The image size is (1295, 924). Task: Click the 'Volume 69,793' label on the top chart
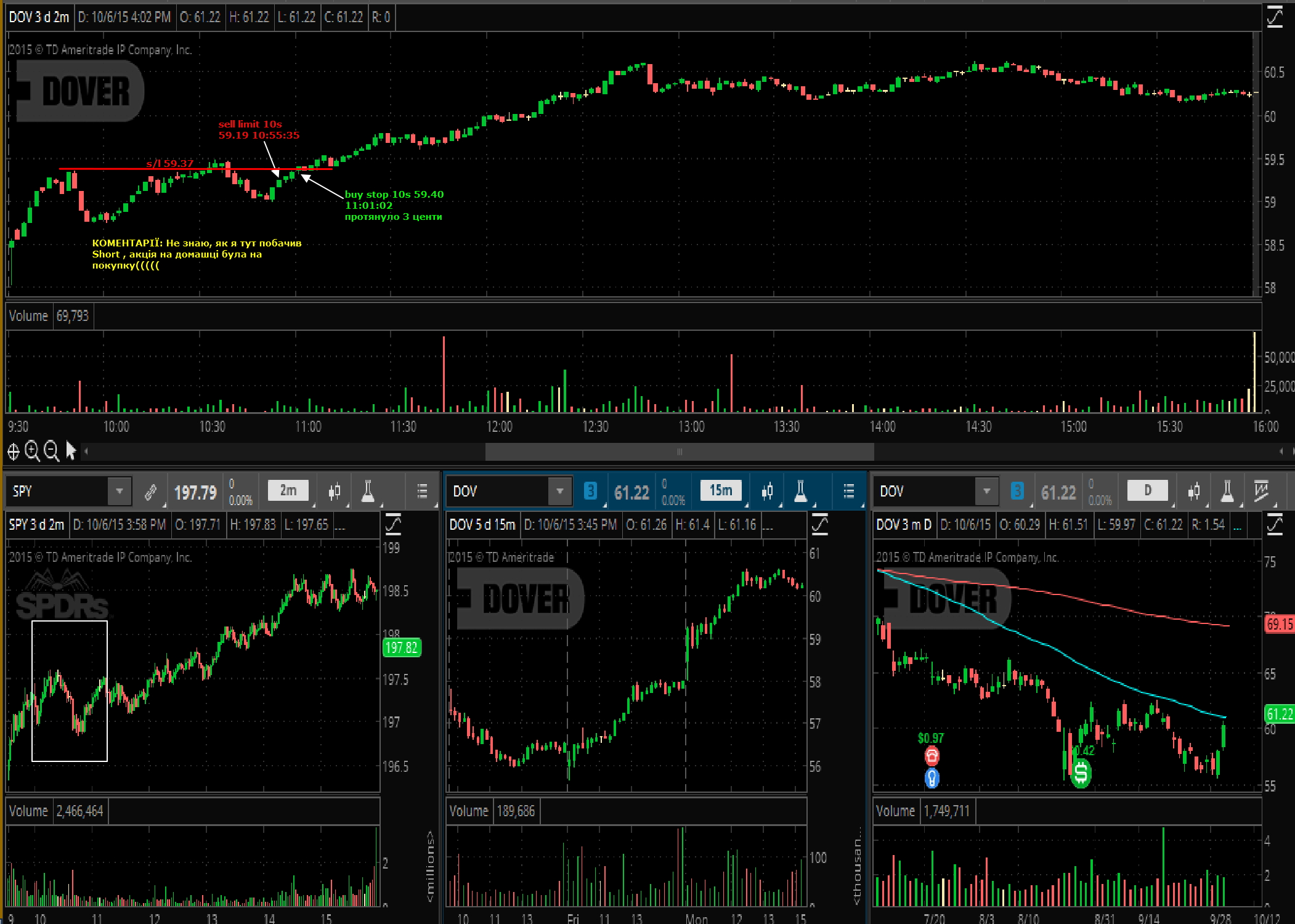pos(49,316)
